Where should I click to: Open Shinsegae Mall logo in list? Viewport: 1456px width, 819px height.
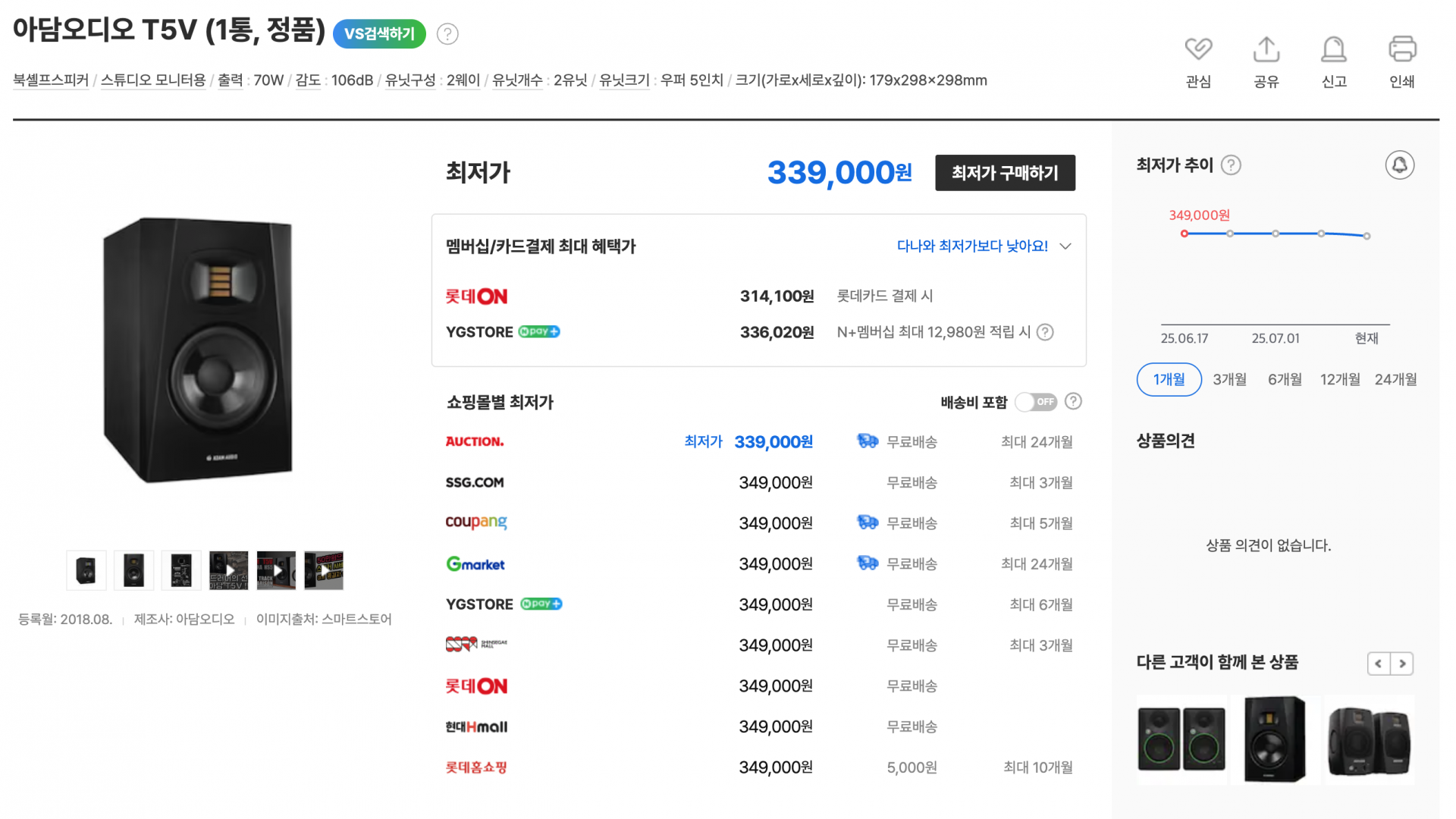[x=476, y=645]
